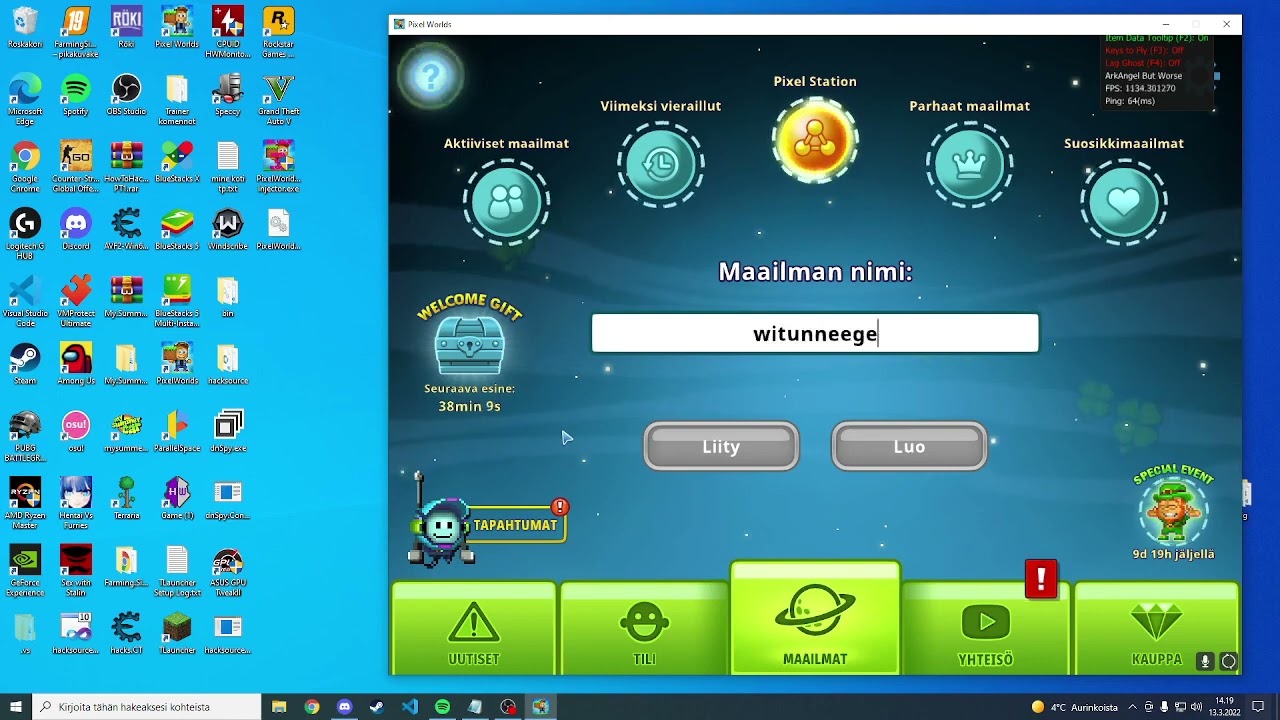Select the Pixel Station icon
This screenshot has width=1280, height=720.
pyautogui.click(x=815, y=139)
